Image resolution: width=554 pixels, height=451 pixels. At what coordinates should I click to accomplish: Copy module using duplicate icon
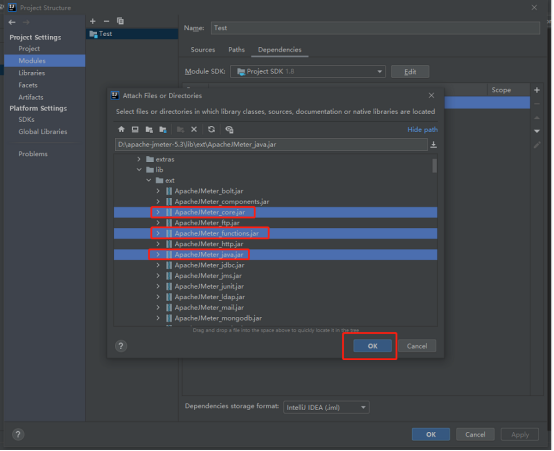pos(120,21)
